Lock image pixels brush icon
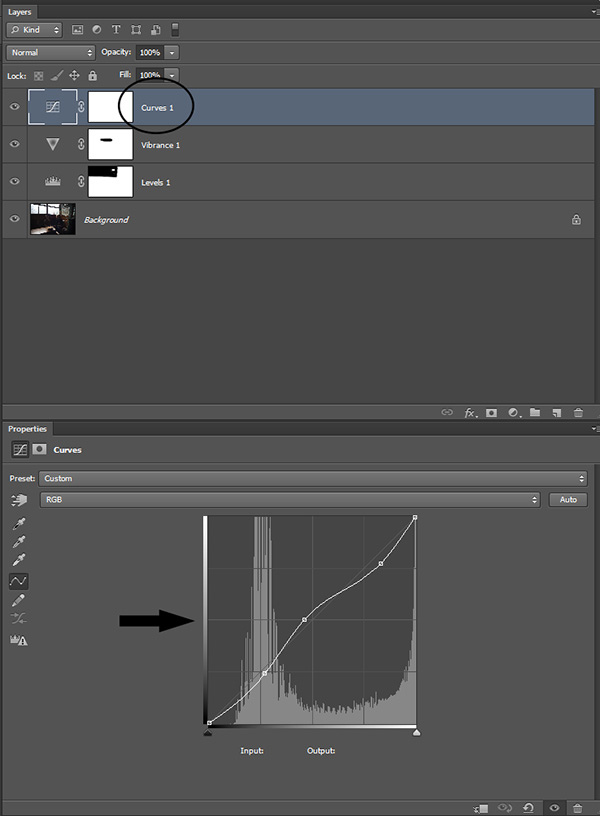 click(x=56, y=76)
